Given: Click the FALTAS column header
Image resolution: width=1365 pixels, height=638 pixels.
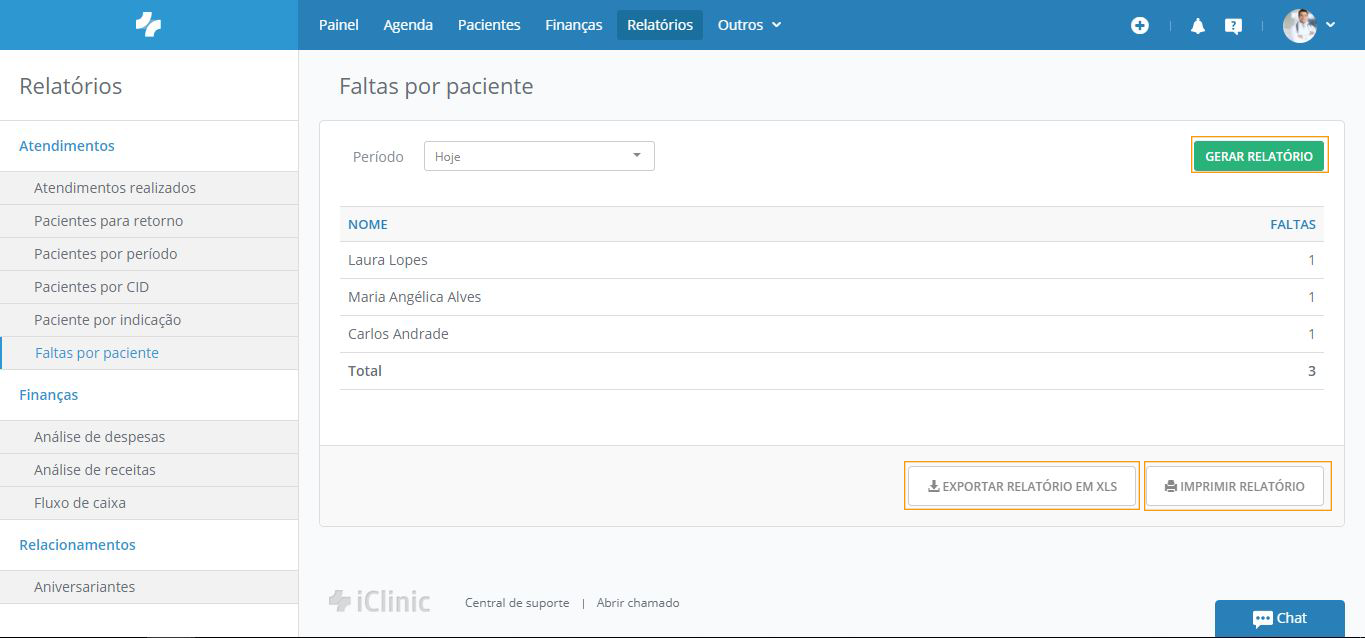Looking at the screenshot, I should click(x=1293, y=224).
